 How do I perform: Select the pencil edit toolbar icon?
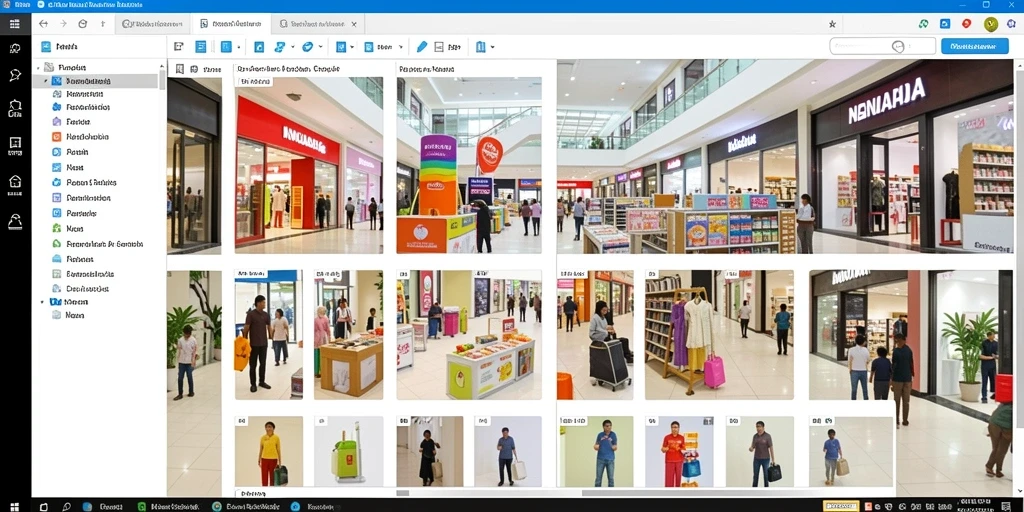tap(422, 46)
